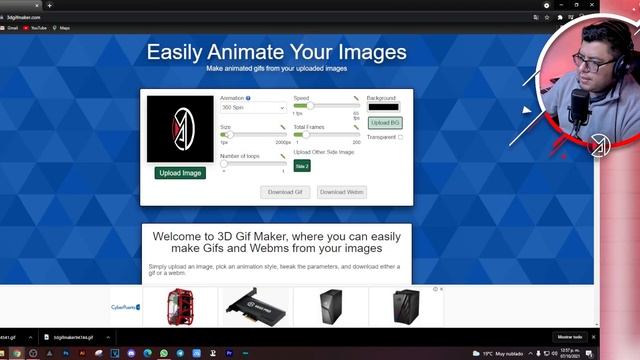Open the Animation help question-mark icon
The height and width of the screenshot is (360, 640).
[248, 98]
